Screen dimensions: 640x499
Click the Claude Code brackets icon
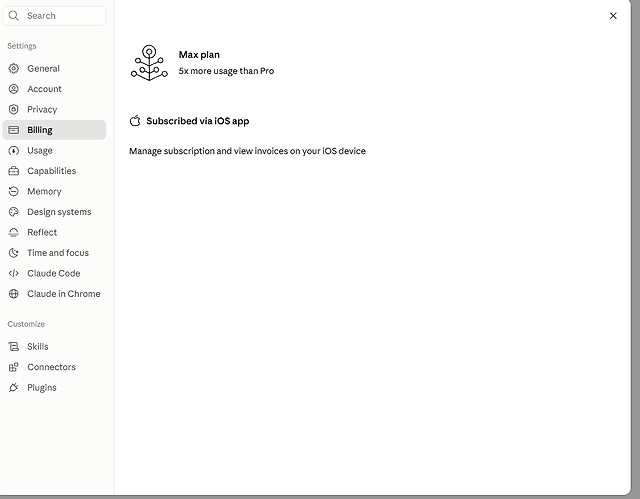pyautogui.click(x=13, y=273)
